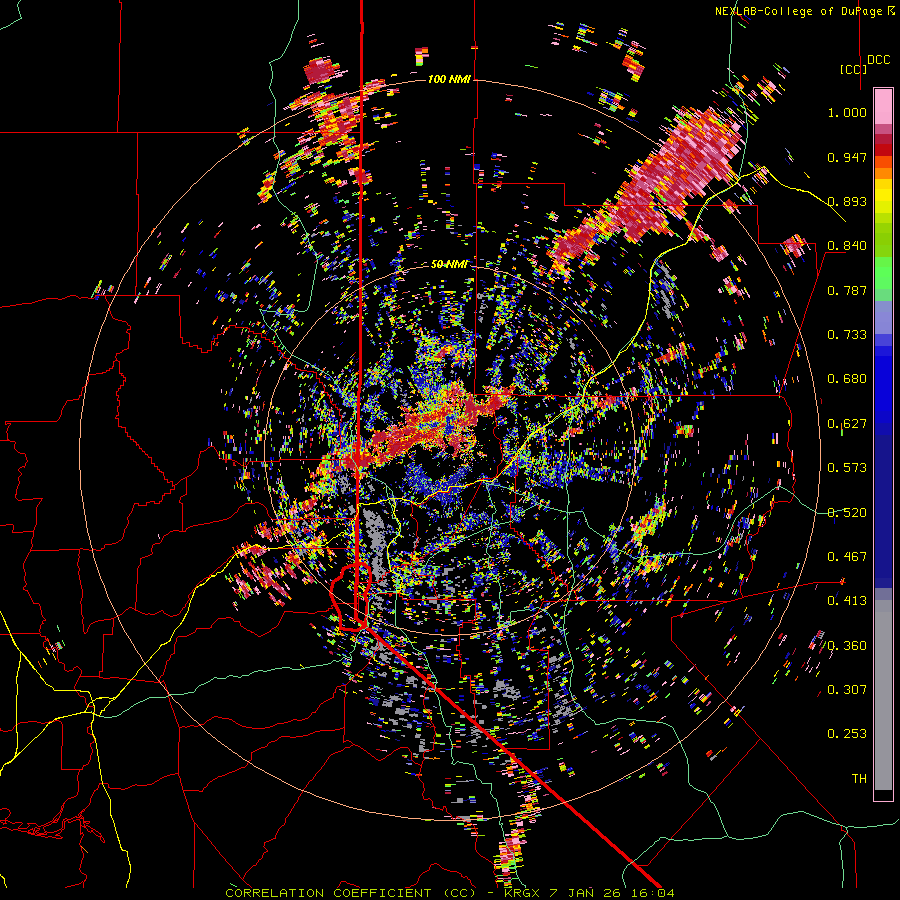The height and width of the screenshot is (900, 900).
Task: Click the 16:04 timestamp in caption
Action: pyautogui.click(x=654, y=893)
